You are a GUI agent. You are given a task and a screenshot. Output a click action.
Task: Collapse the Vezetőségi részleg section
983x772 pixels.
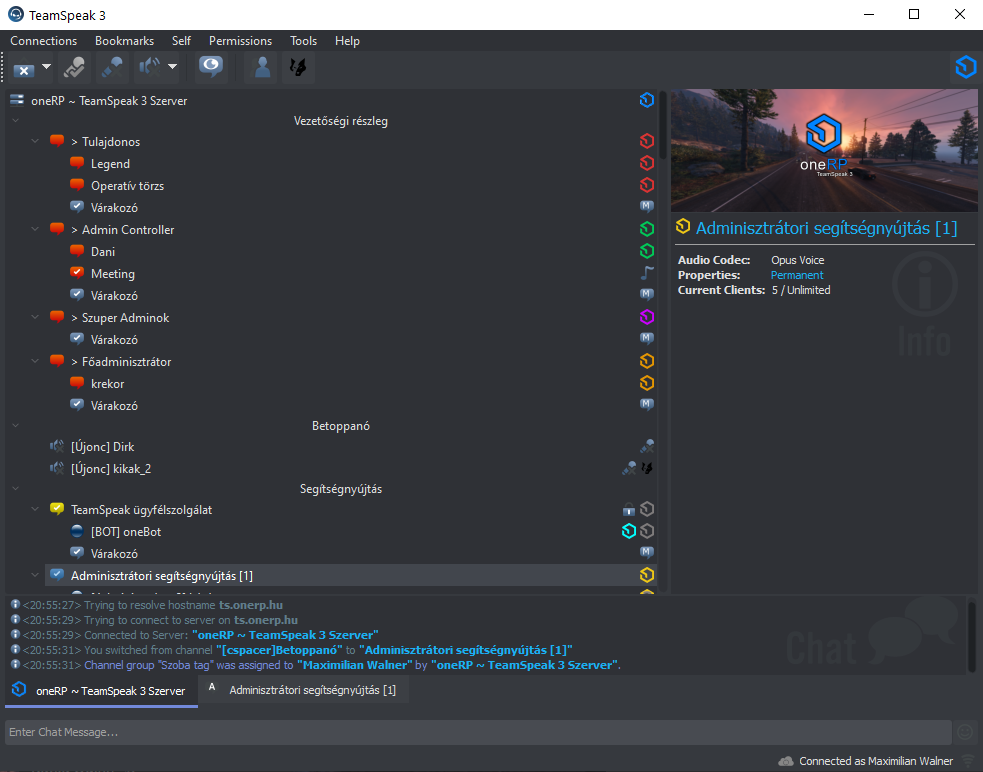point(16,120)
